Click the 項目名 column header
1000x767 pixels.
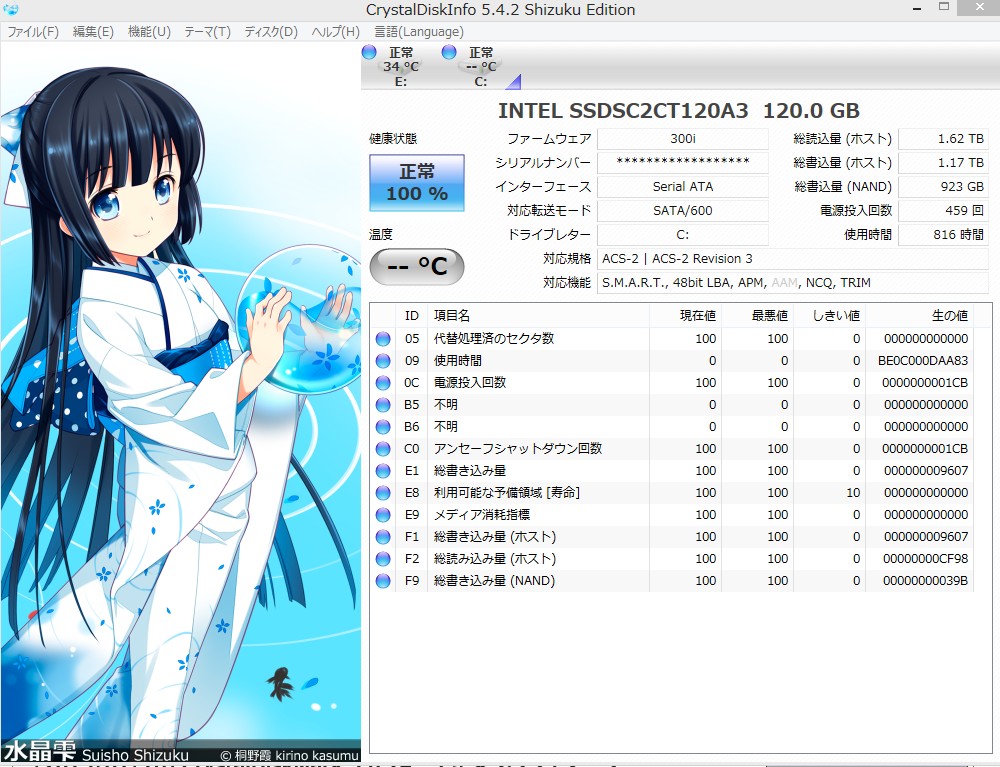pyautogui.click(x=538, y=316)
